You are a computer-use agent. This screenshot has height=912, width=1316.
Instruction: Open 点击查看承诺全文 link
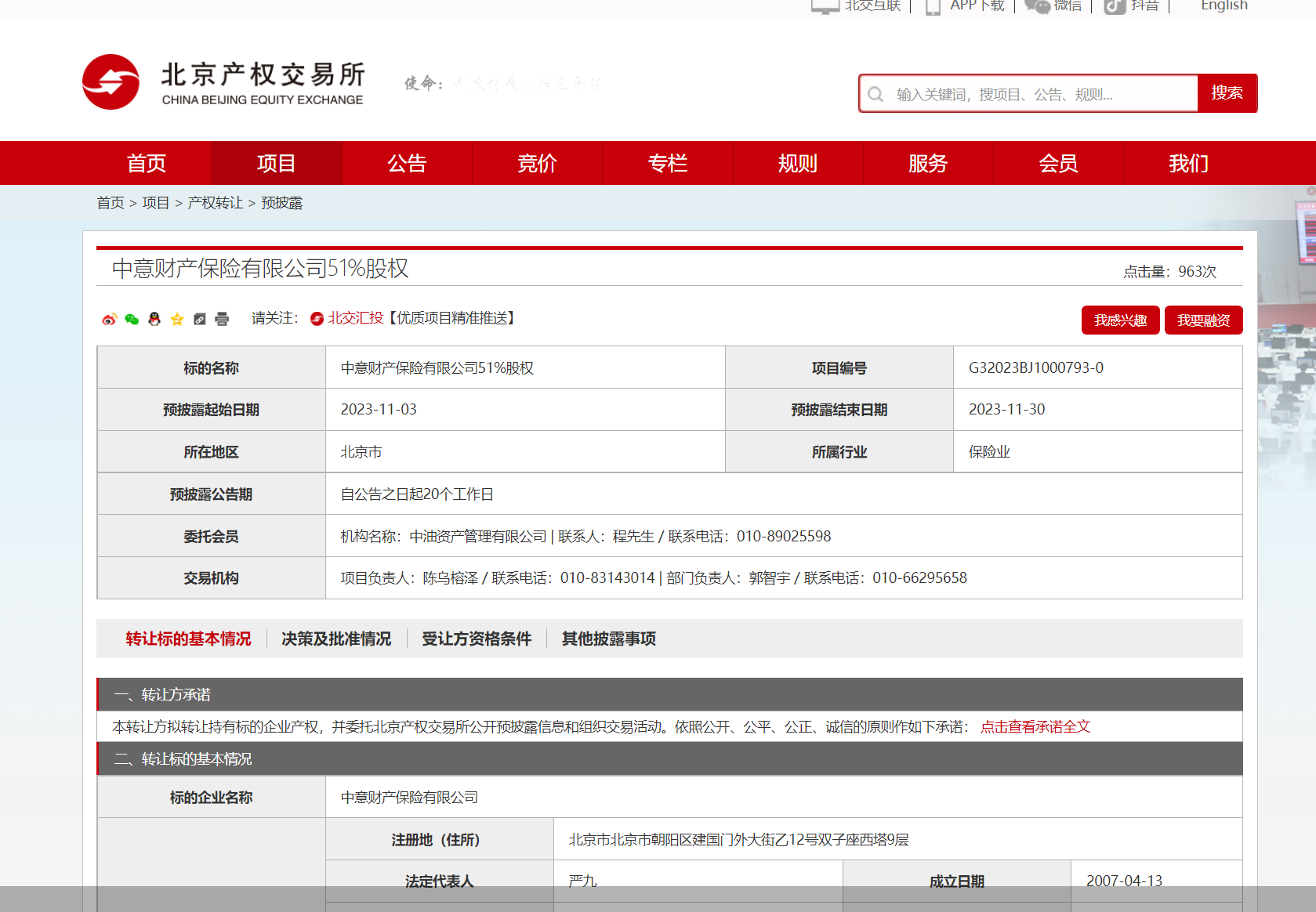(1035, 726)
